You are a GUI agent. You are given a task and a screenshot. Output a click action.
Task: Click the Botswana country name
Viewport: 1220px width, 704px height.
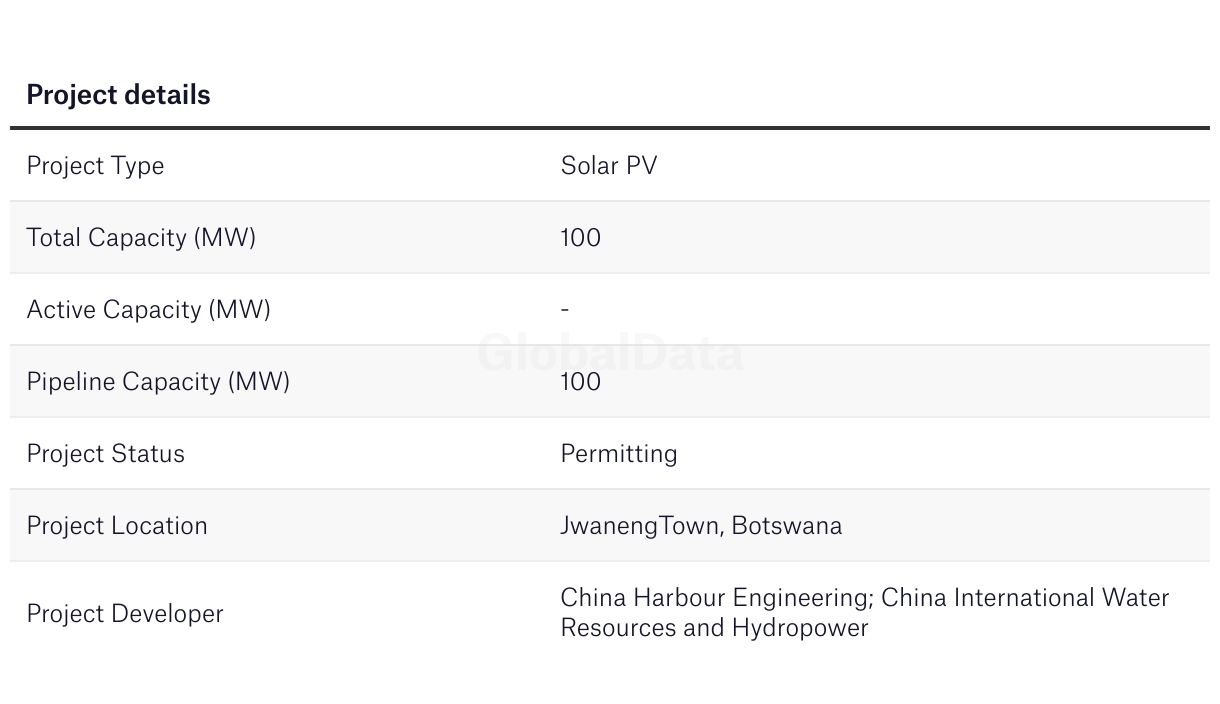coord(787,526)
